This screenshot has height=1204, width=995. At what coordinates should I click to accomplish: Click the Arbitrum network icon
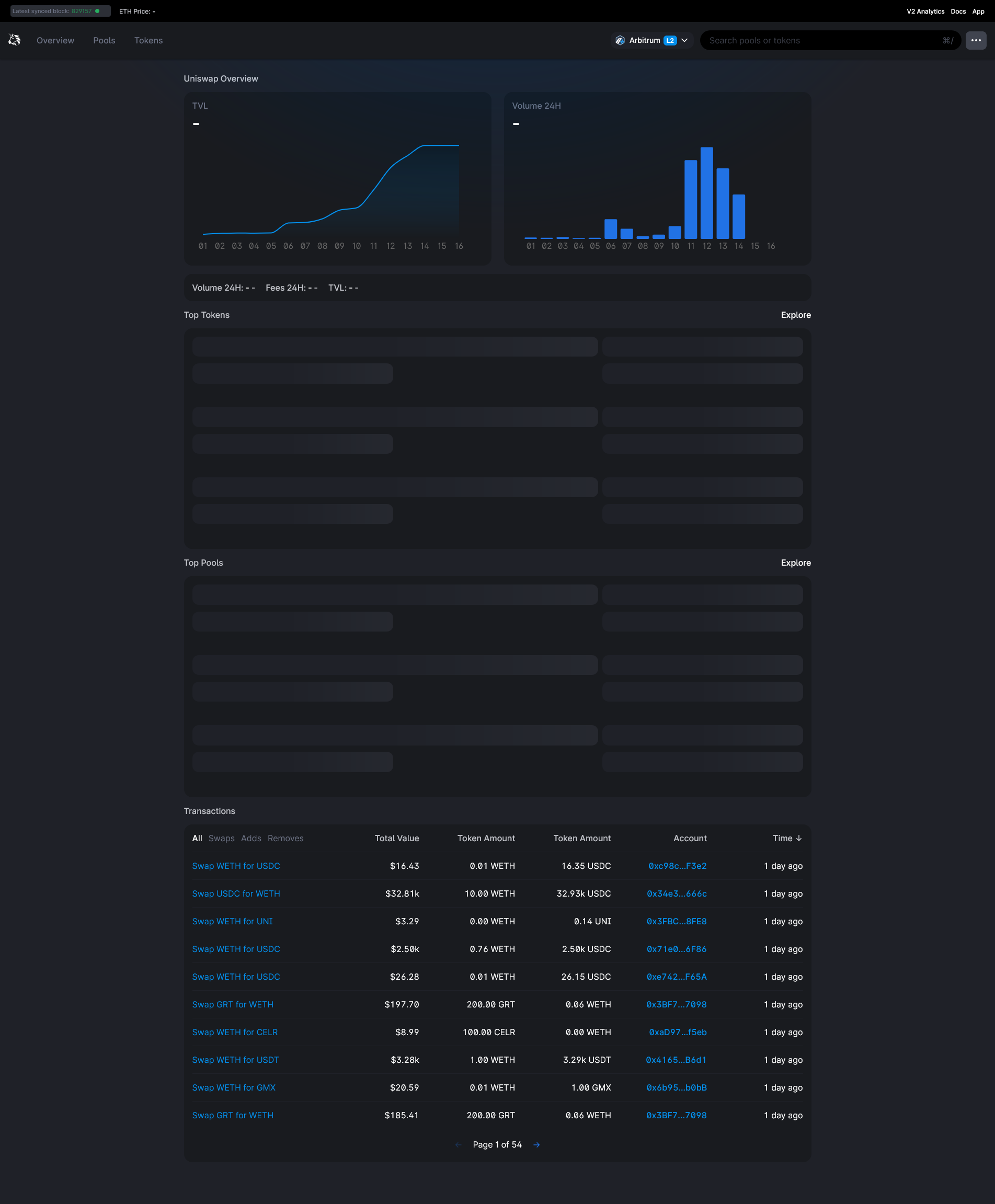(620, 40)
